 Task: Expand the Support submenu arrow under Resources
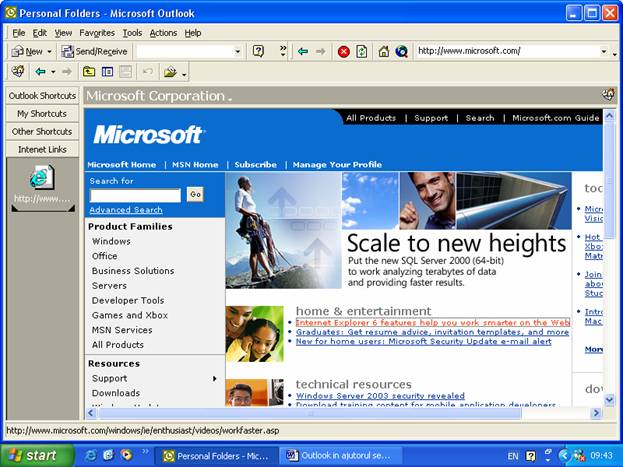tap(215, 378)
